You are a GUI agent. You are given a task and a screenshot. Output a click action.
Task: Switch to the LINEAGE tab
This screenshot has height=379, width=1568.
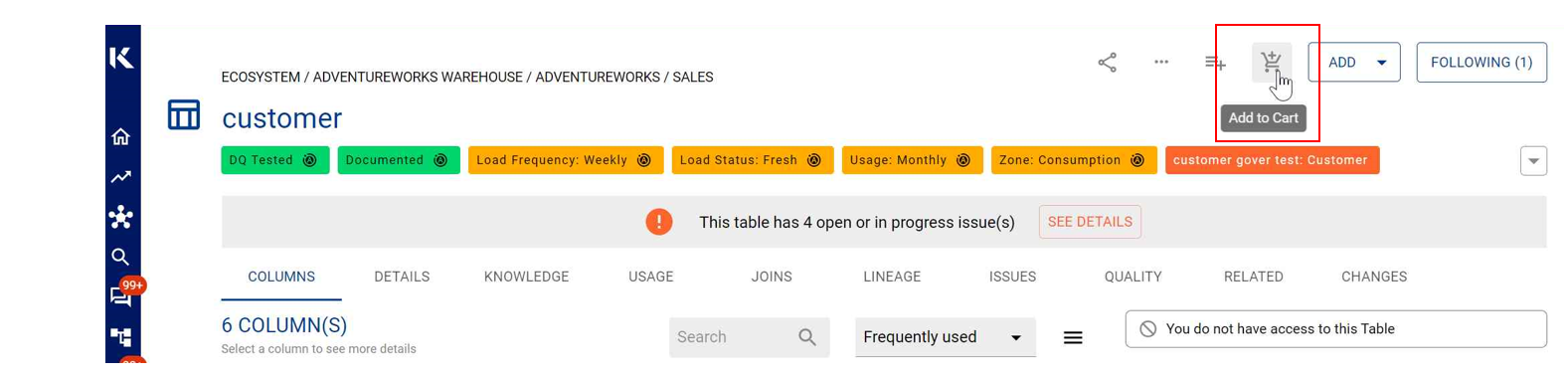(892, 277)
